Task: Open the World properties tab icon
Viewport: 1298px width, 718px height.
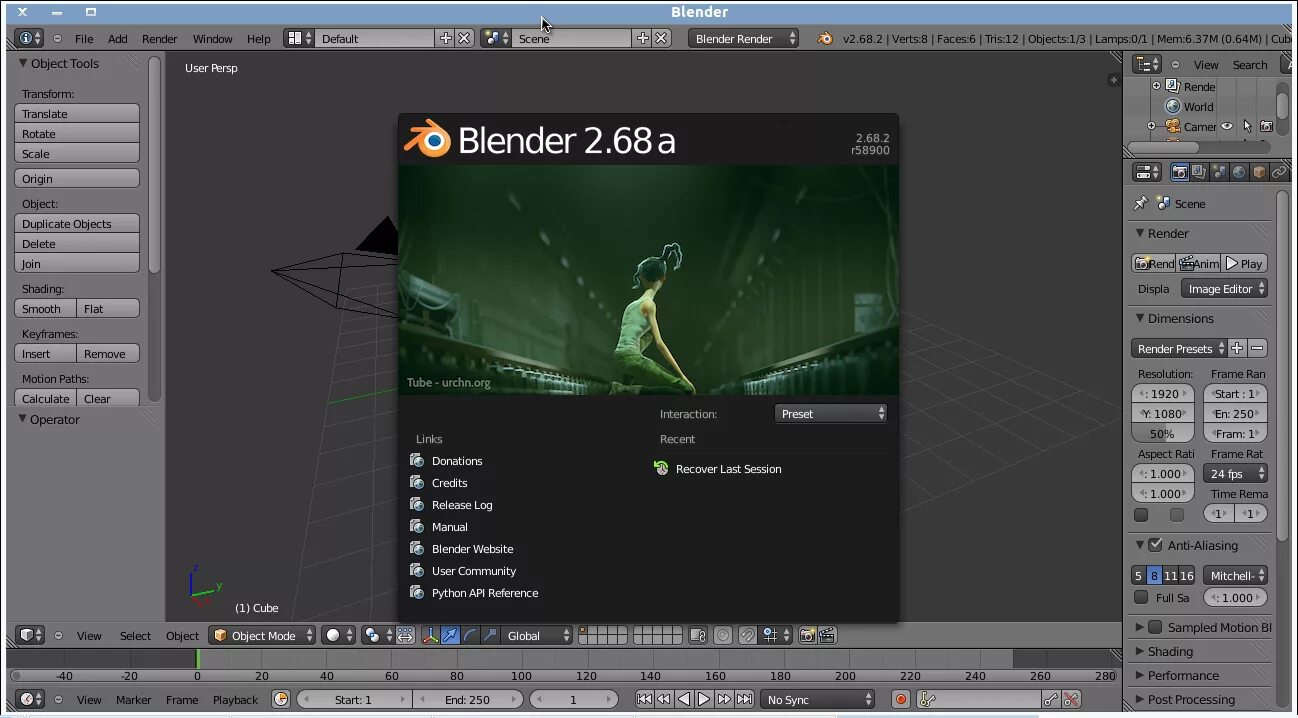Action: (x=1239, y=172)
